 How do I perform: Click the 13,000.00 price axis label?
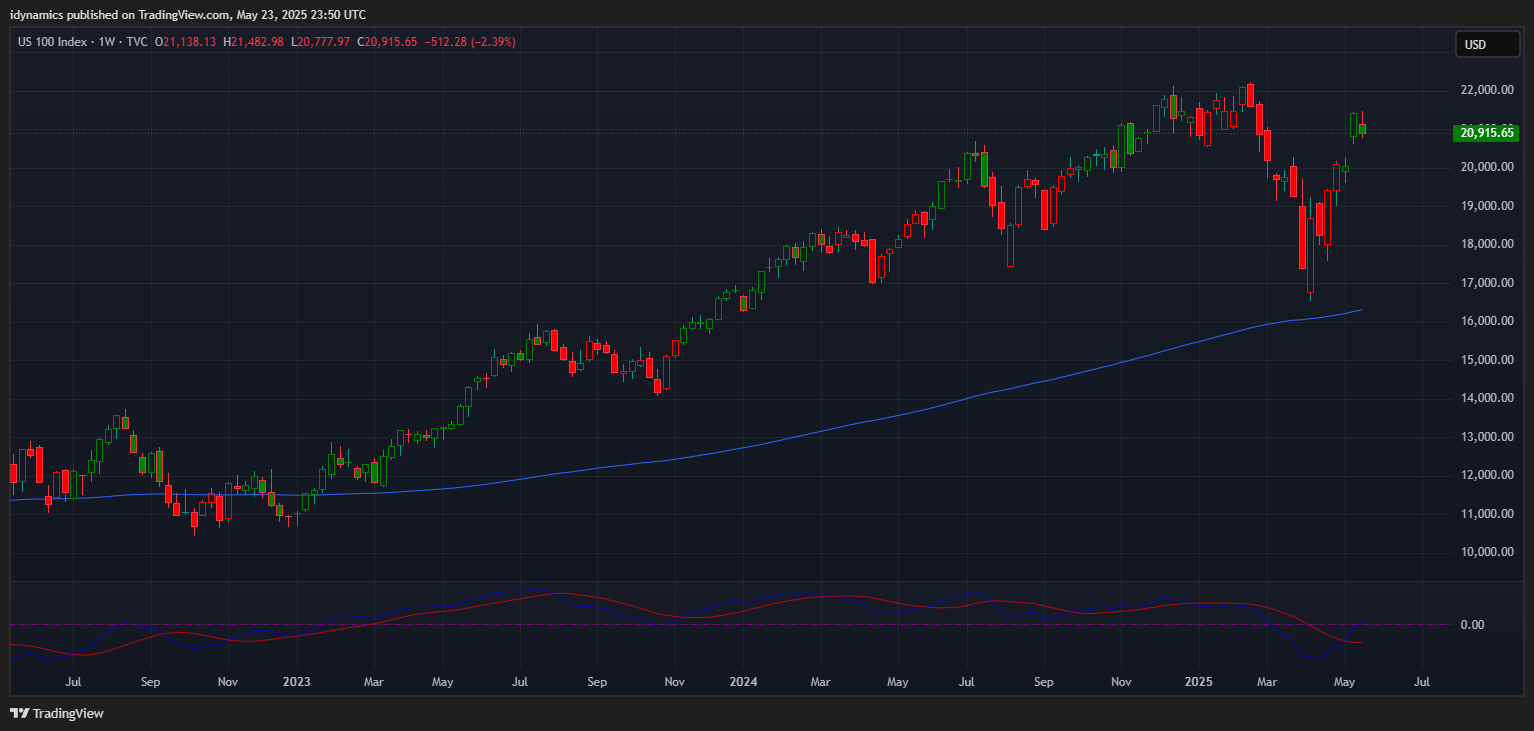1486,437
